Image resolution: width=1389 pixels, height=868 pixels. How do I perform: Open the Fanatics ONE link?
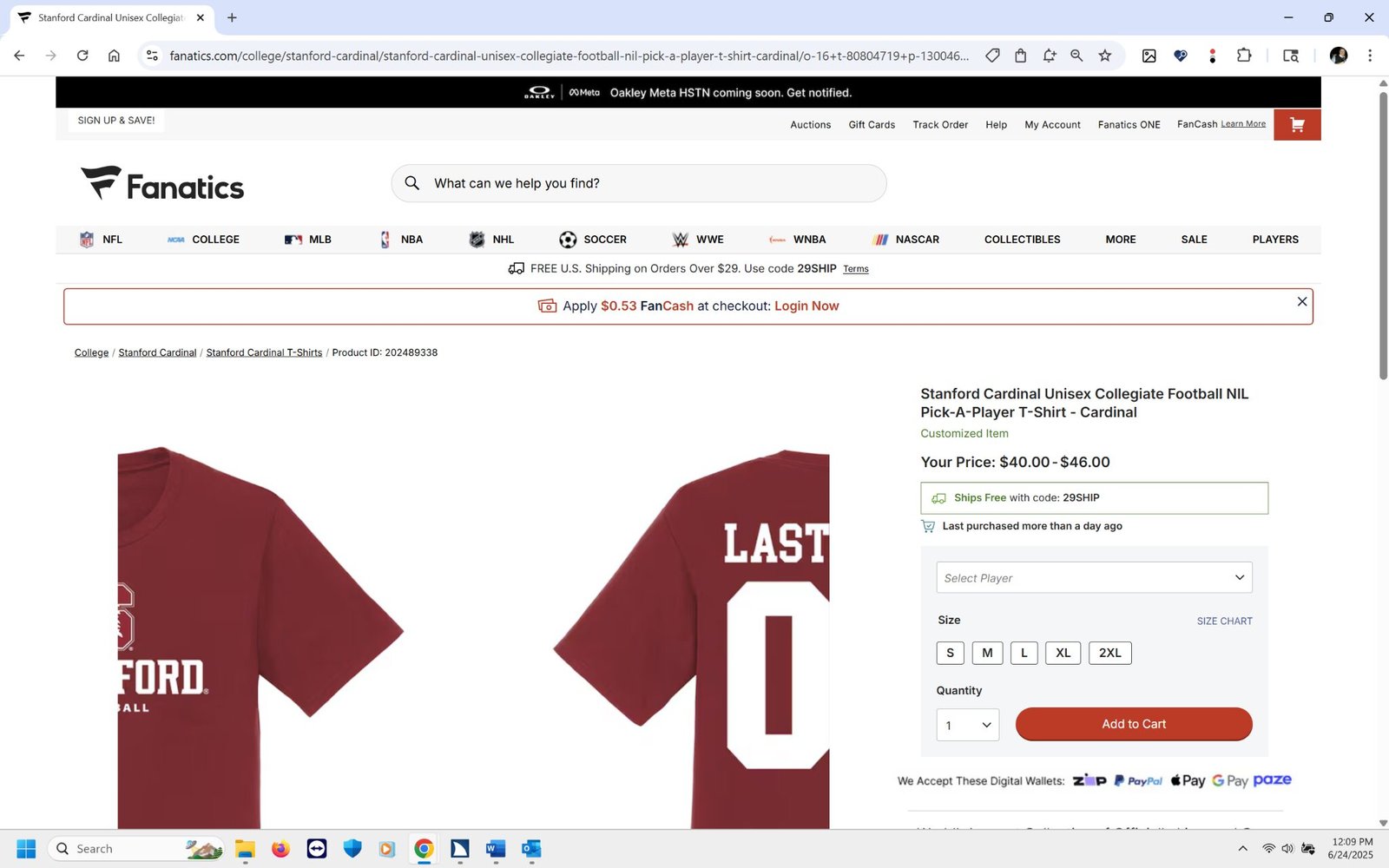click(1129, 125)
